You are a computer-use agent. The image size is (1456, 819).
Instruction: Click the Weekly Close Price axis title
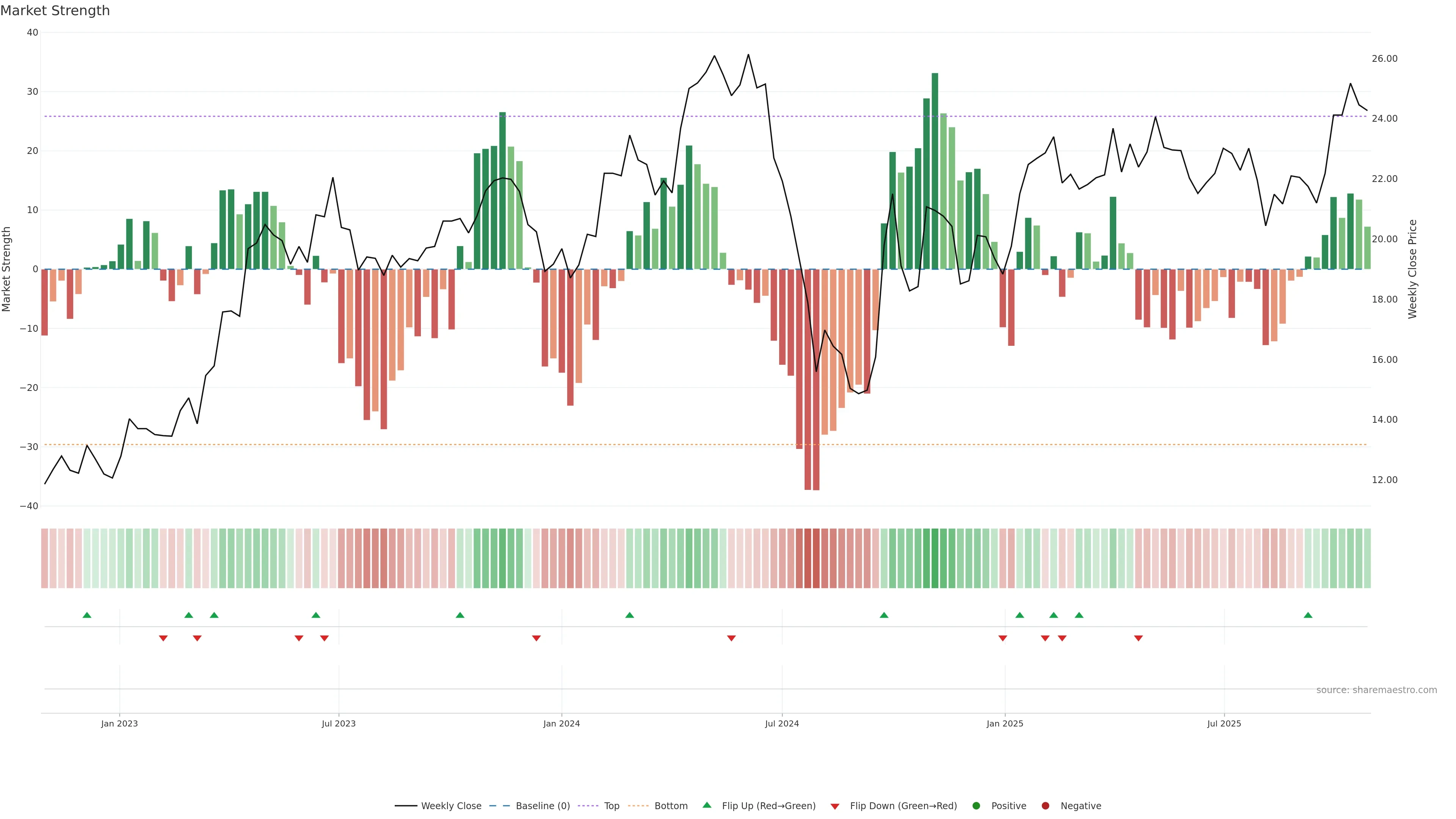click(1412, 269)
